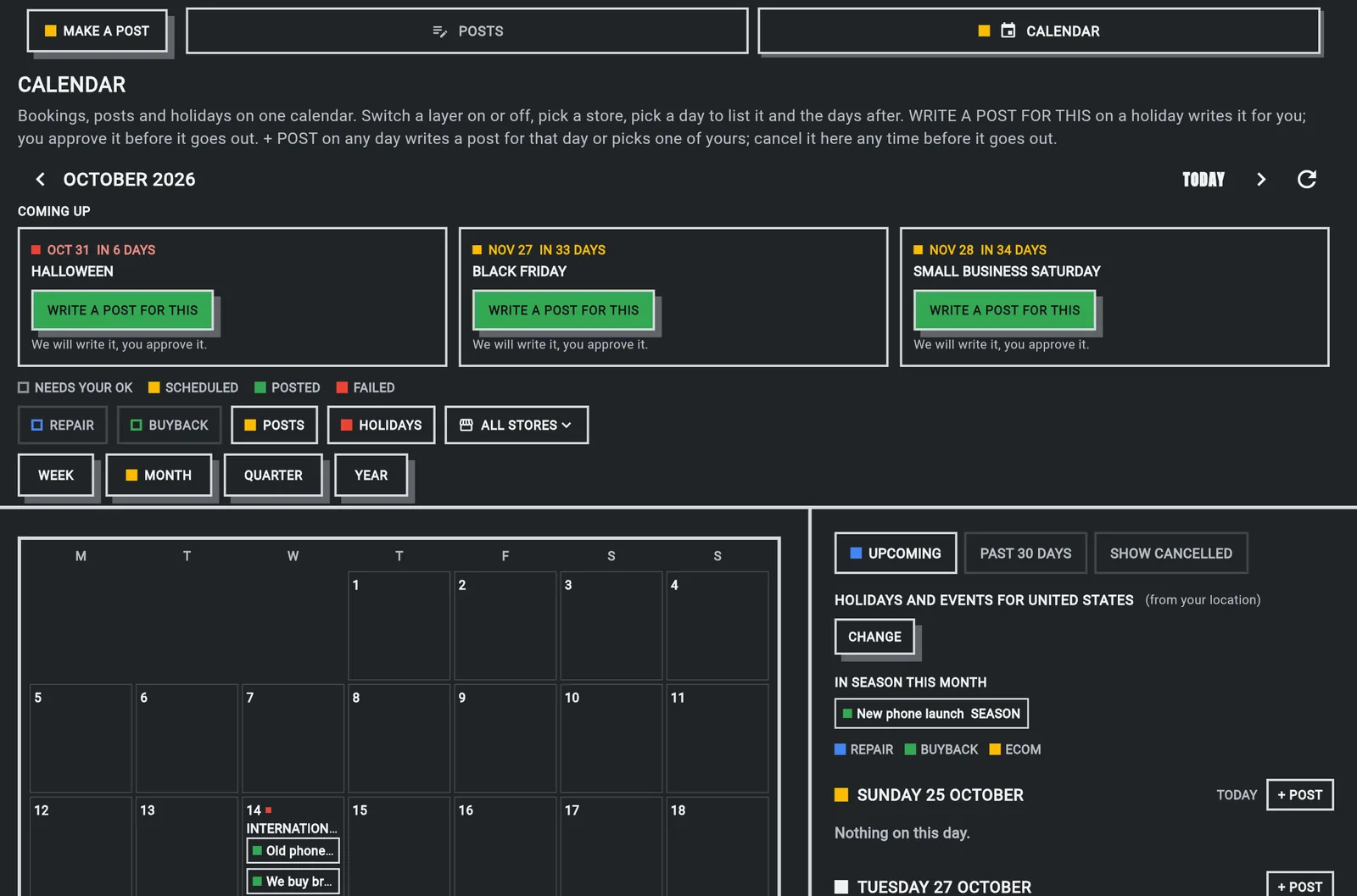Write a post for Black Friday
Screen dimensions: 1357x896
point(563,310)
